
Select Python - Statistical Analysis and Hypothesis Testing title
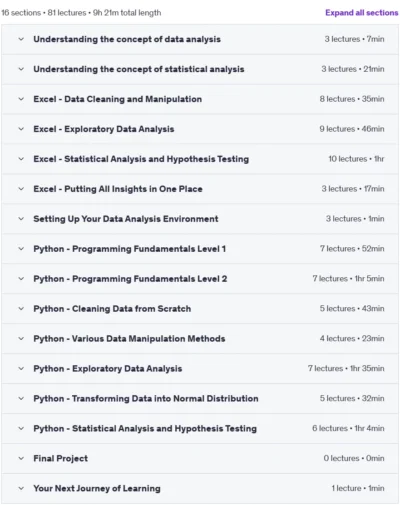click(x=145, y=428)
